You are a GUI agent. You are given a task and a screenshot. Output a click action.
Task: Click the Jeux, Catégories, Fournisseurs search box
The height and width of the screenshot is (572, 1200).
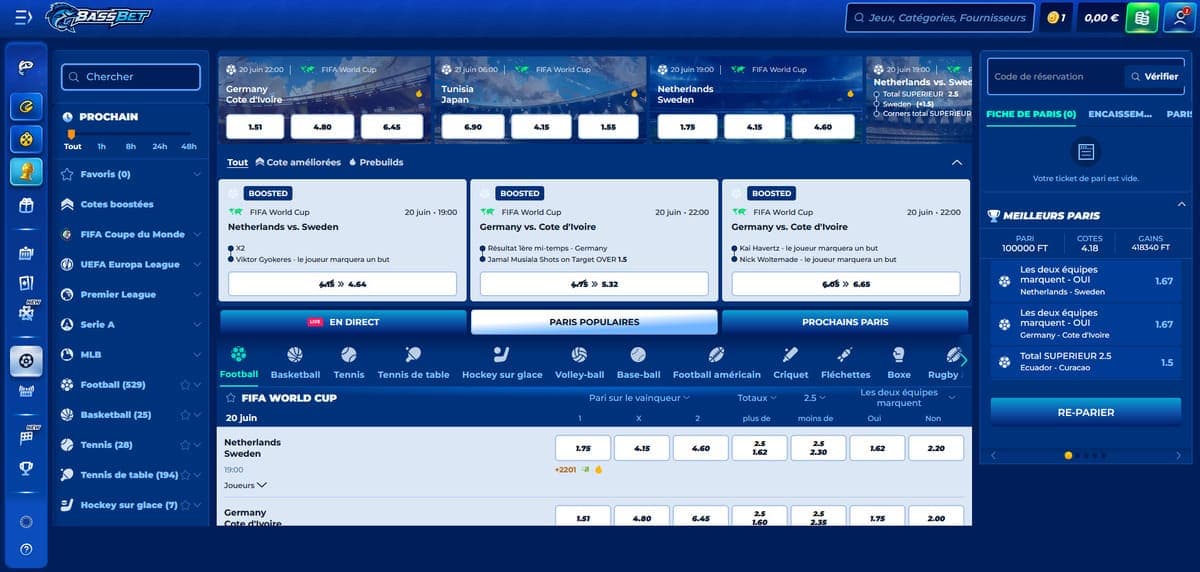940,17
